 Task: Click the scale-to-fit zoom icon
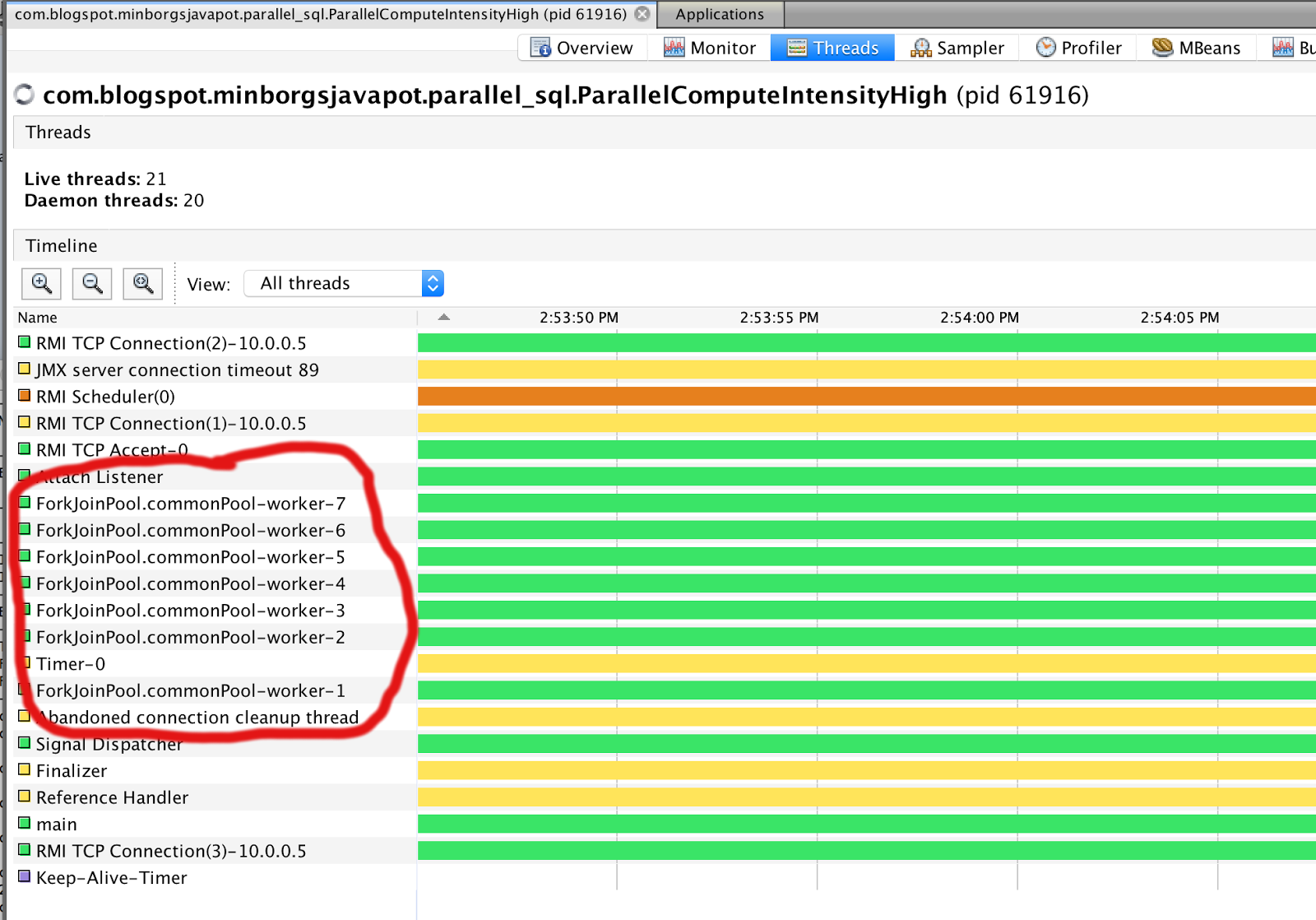click(x=143, y=284)
